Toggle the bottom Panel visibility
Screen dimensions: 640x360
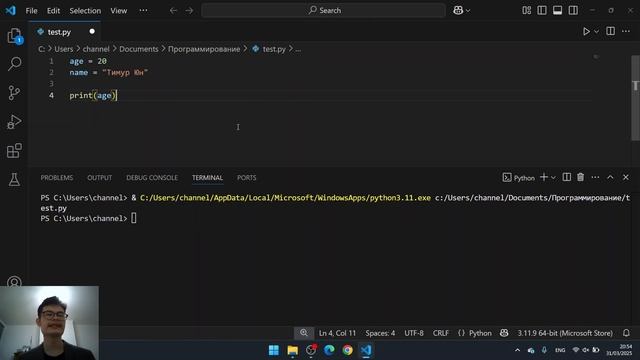(558, 10)
